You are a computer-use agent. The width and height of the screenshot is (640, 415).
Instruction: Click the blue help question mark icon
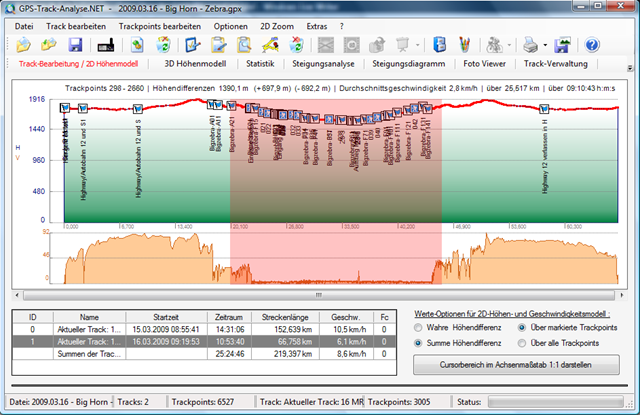point(592,45)
